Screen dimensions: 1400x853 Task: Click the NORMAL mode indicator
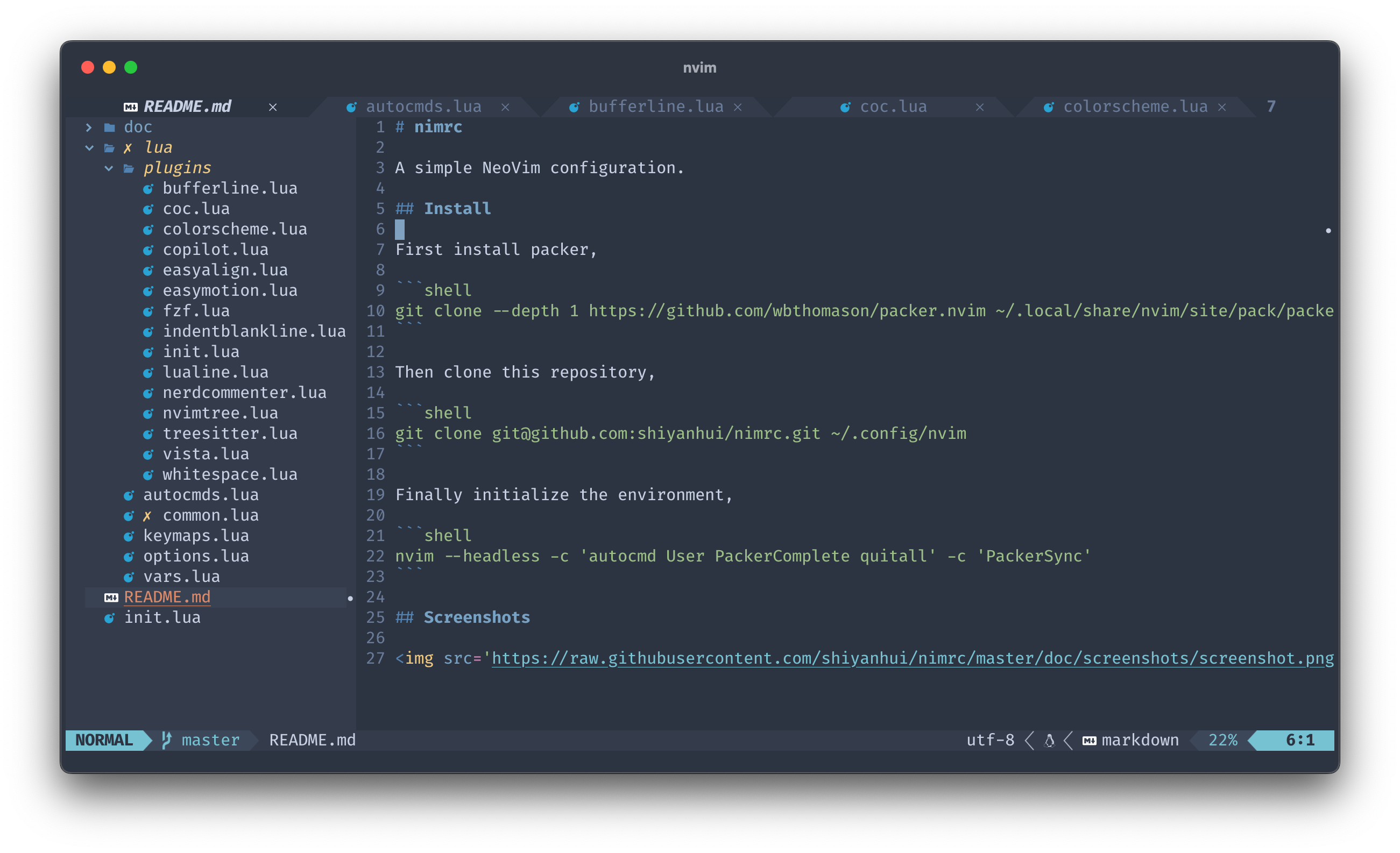[x=104, y=740]
